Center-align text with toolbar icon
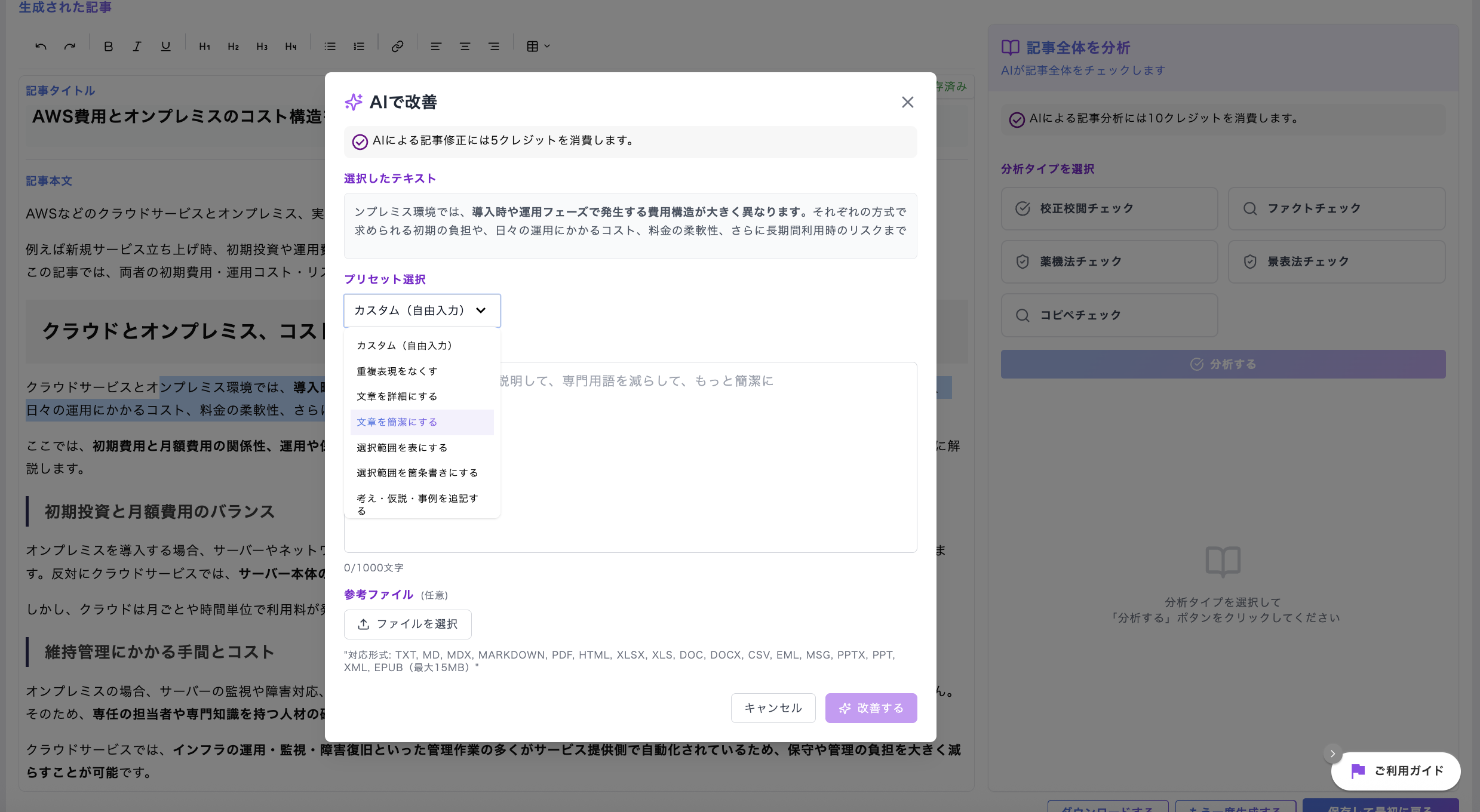The width and height of the screenshot is (1480, 812). coord(465,47)
